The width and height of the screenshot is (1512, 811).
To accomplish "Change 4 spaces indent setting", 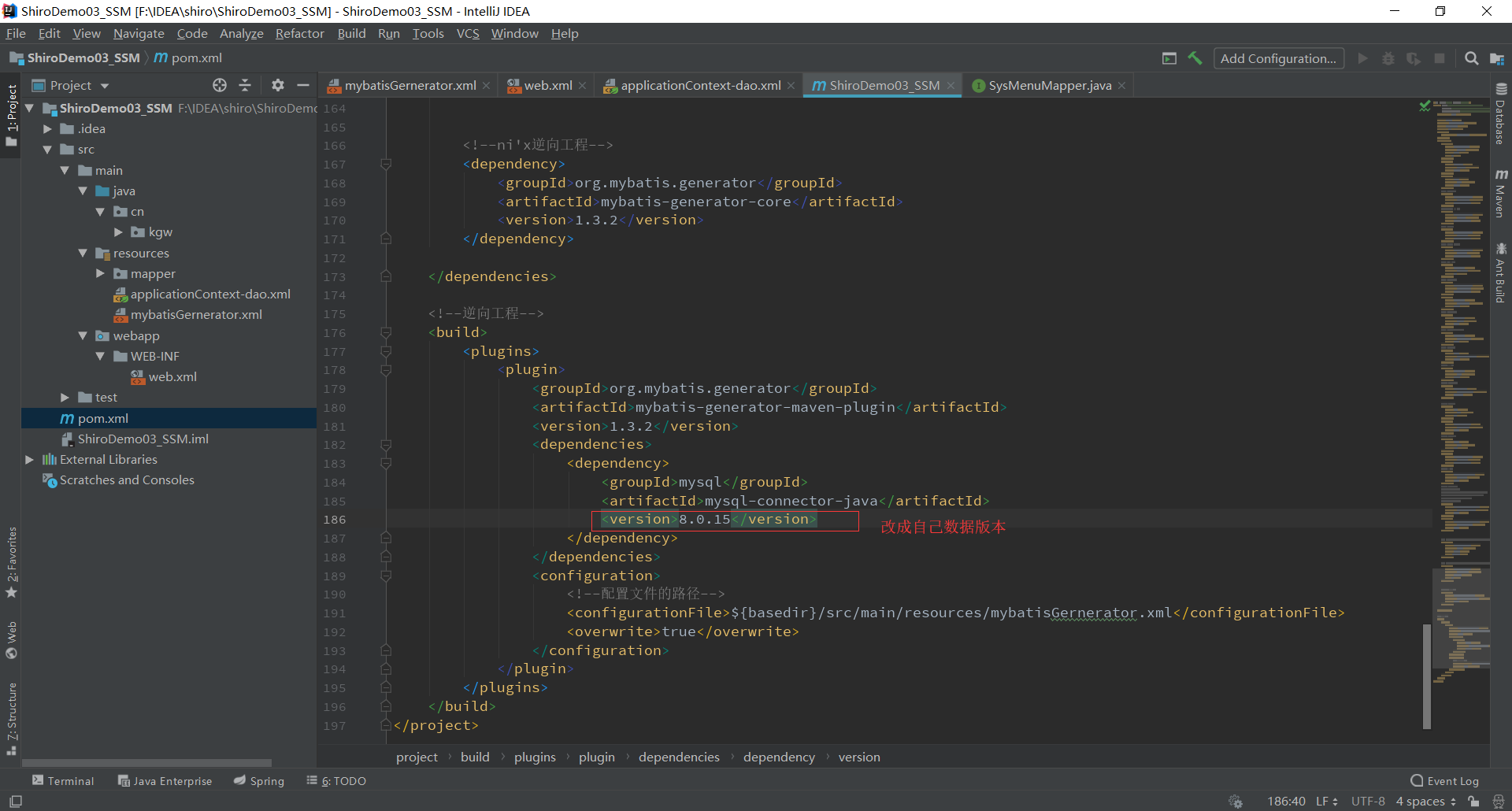I will coord(1426,802).
